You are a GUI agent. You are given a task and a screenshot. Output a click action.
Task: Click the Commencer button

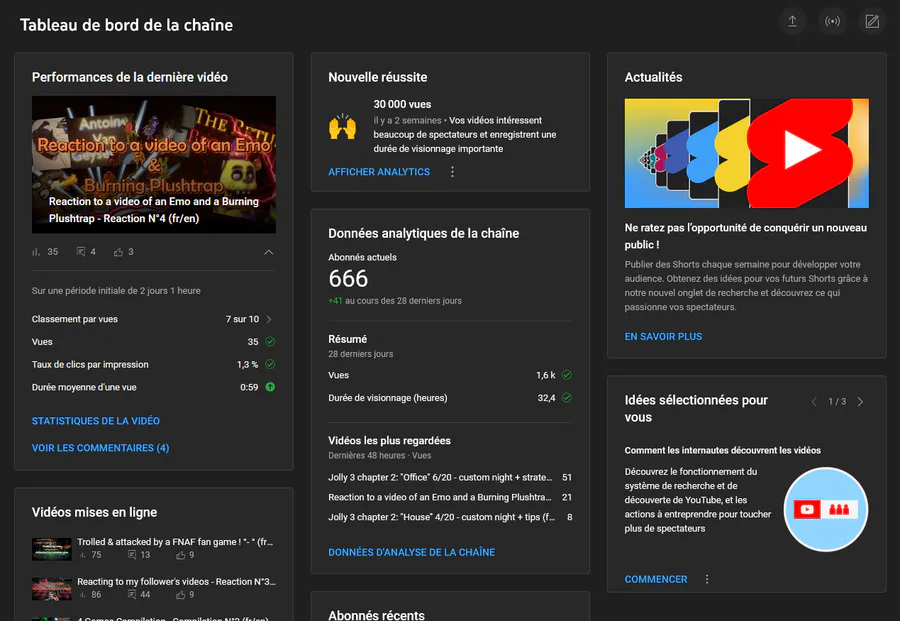click(x=655, y=579)
